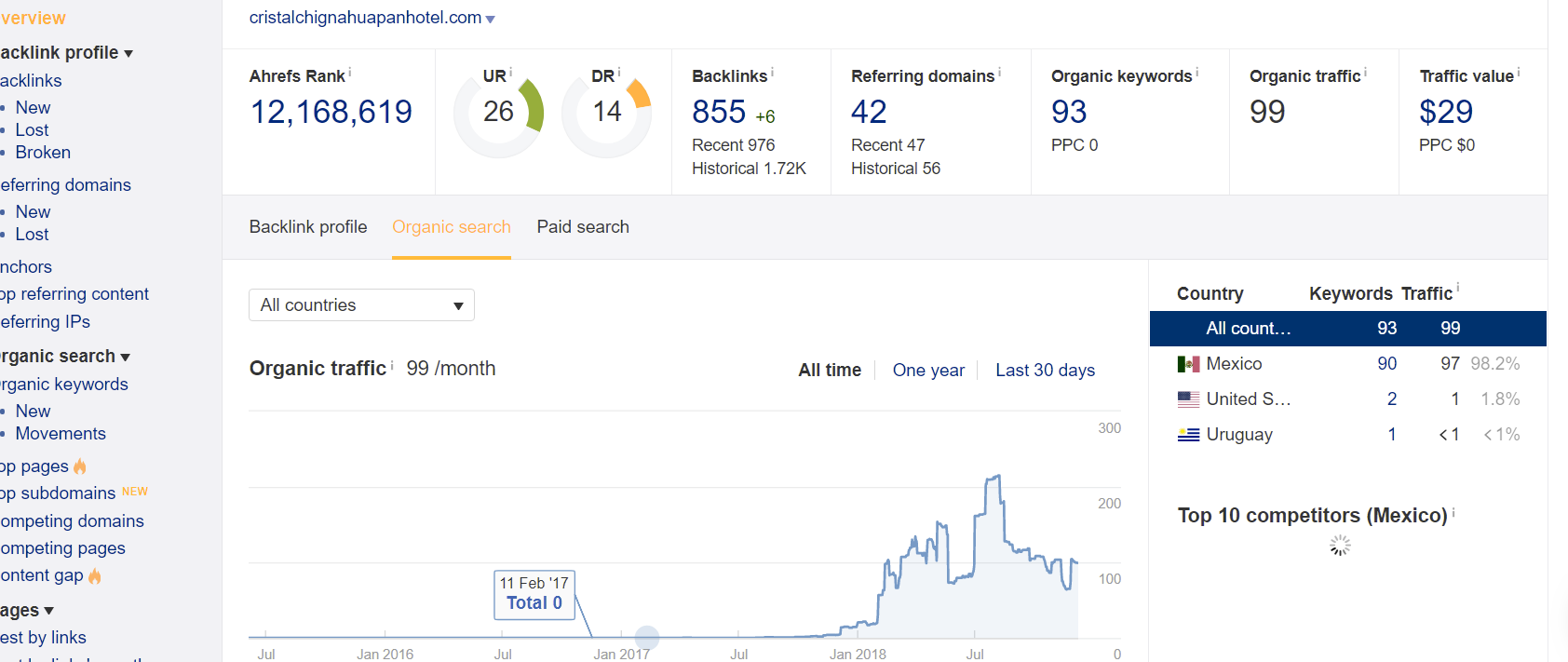Click Uruguay keywords count 1
The width and height of the screenshot is (1568, 662).
[x=1392, y=435]
